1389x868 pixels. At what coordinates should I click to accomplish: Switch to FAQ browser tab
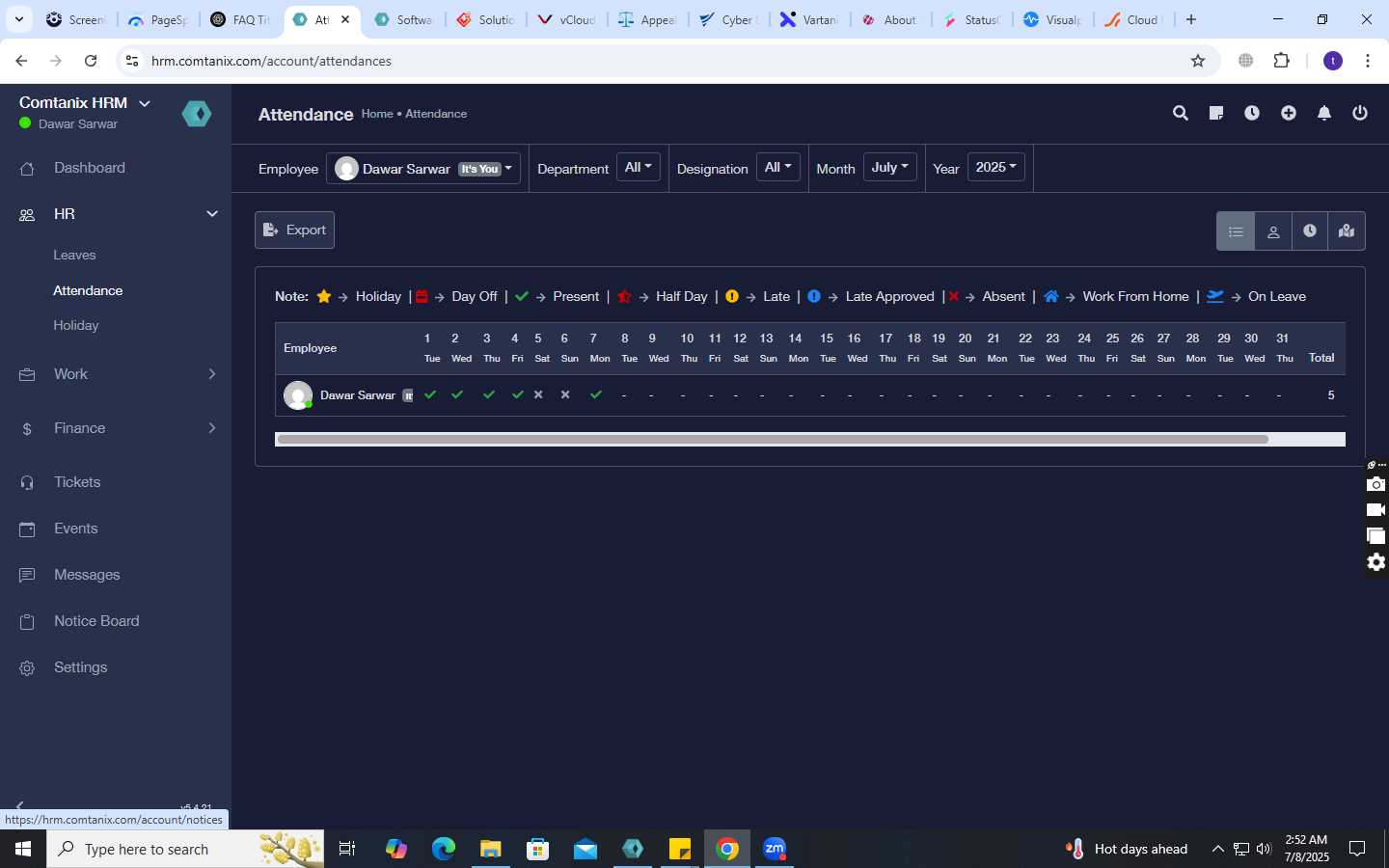click(240, 19)
